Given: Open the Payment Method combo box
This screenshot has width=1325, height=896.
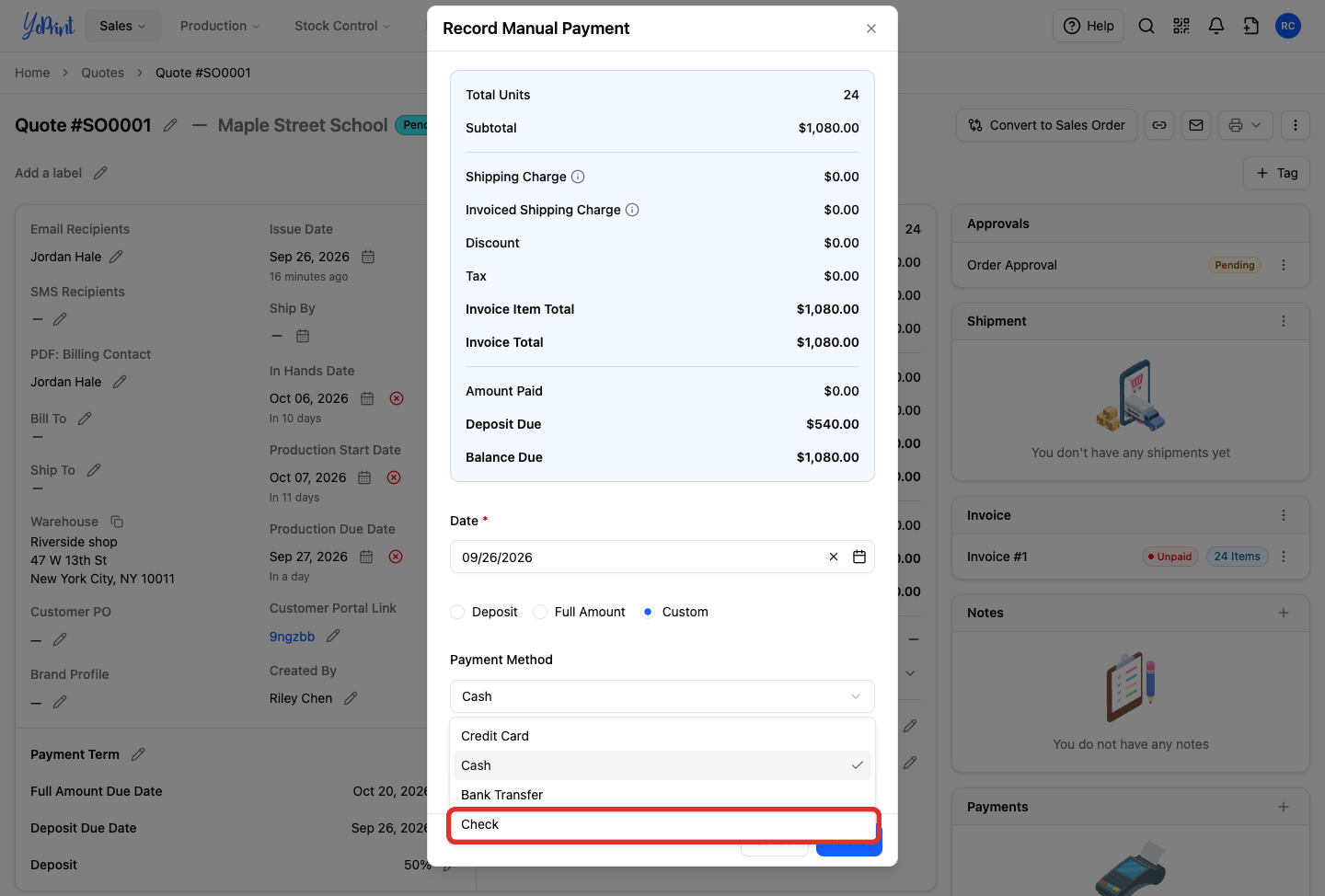Looking at the screenshot, I should 662,696.
